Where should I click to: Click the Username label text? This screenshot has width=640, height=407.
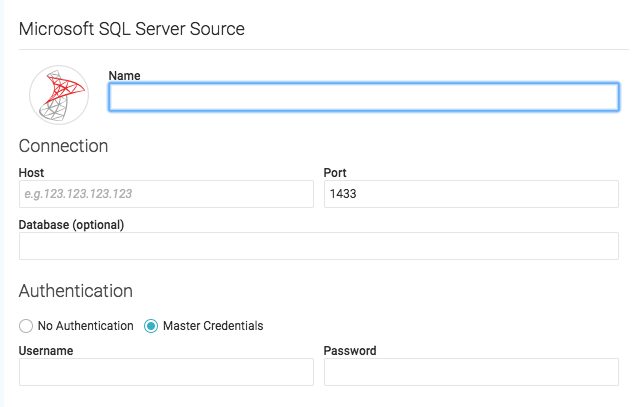click(x=46, y=351)
